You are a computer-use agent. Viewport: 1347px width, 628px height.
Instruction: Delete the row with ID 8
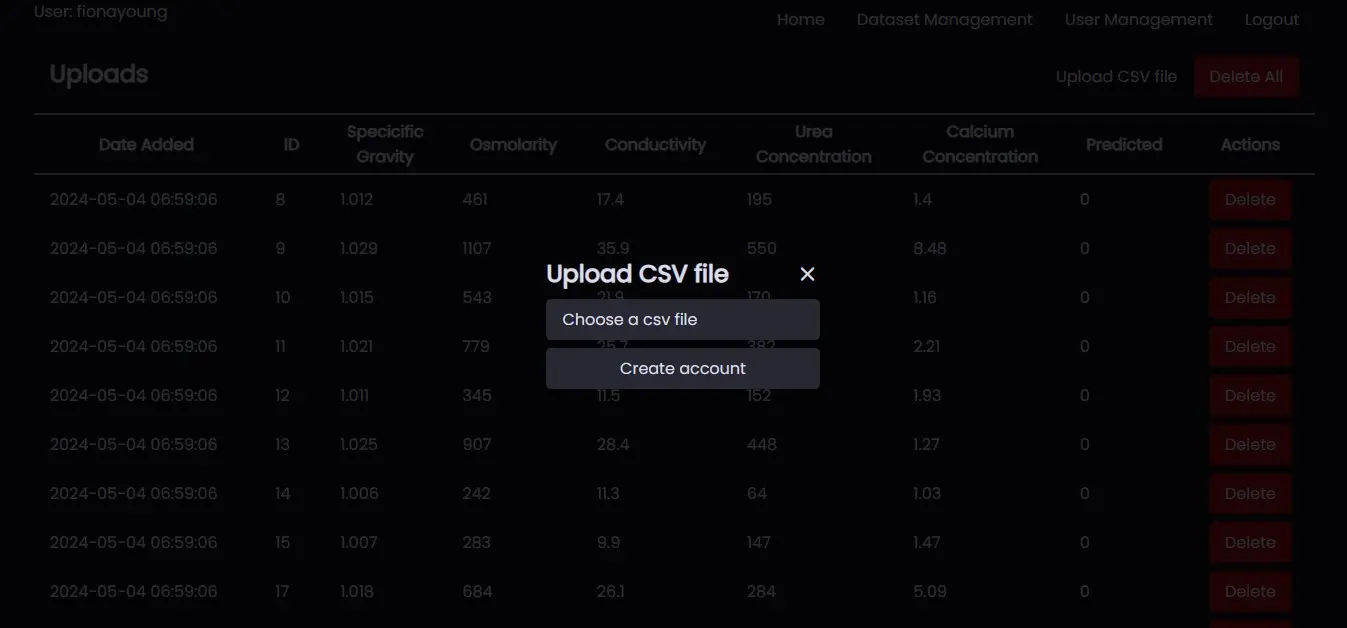point(1249,200)
